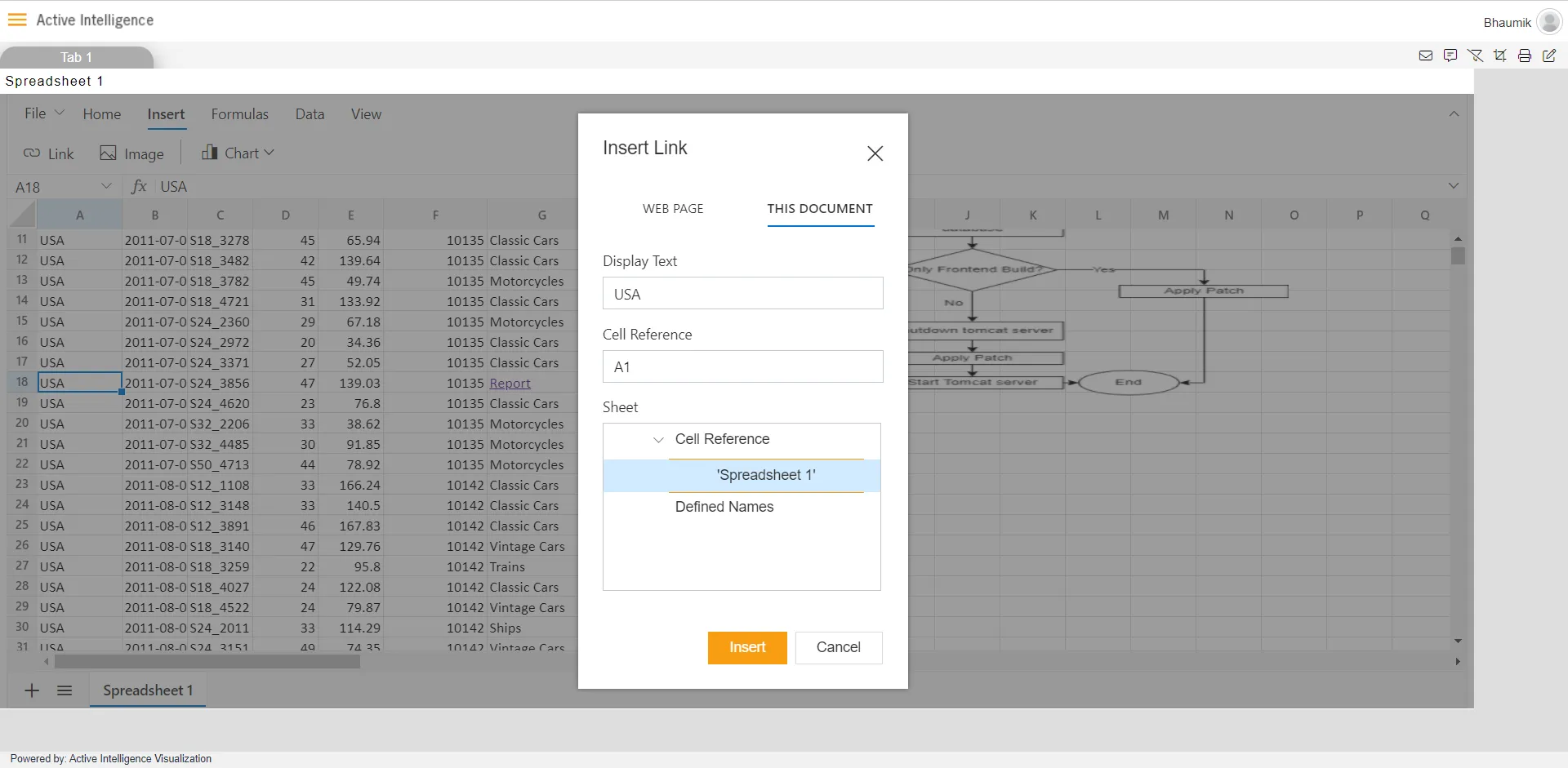Click the vertical scroll up arrow
This screenshot has height=768, width=1568.
coord(1458,238)
